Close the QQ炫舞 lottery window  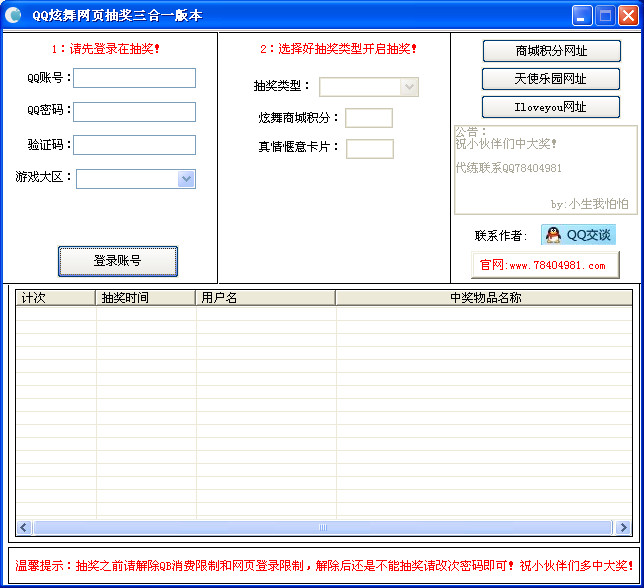point(628,16)
